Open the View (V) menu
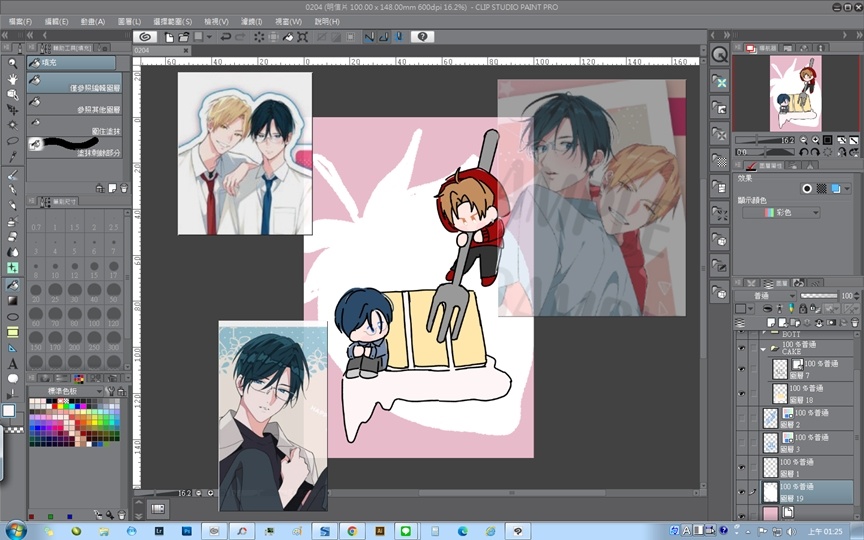This screenshot has width=864, height=540. point(216,21)
